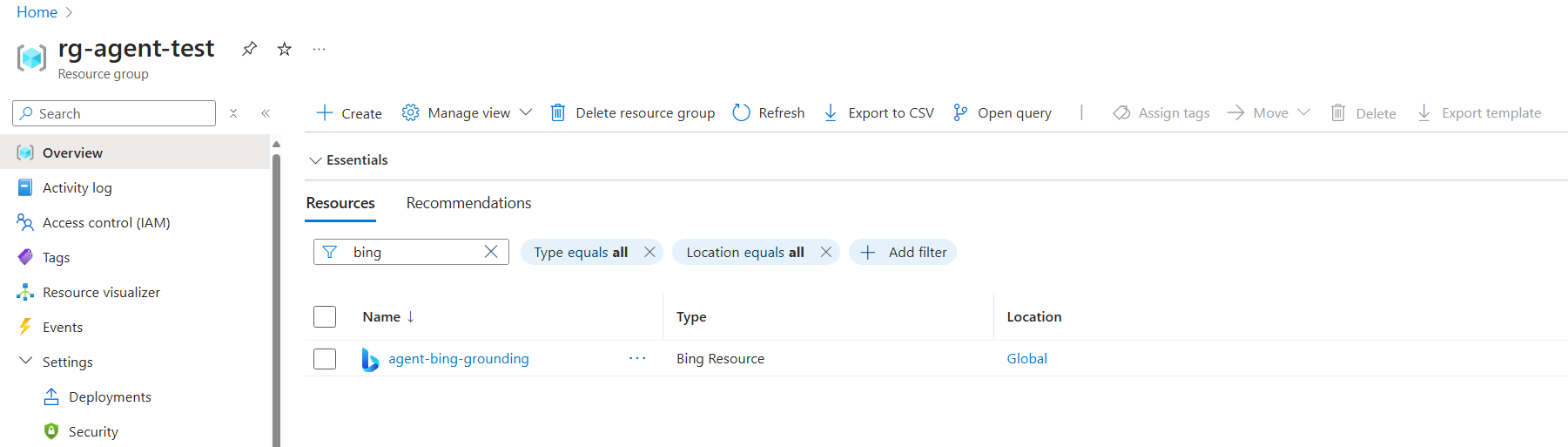Open Activity log from sidebar
This screenshot has width=1568, height=447.
77,187
